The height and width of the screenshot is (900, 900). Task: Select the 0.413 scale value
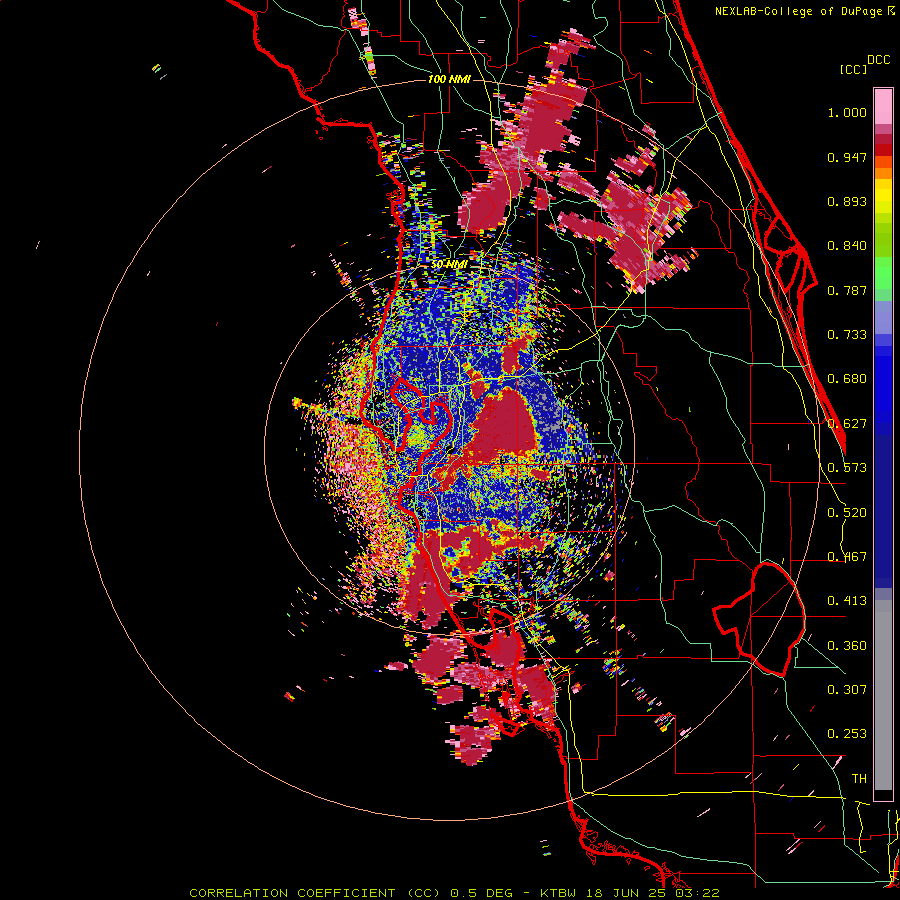tap(847, 601)
